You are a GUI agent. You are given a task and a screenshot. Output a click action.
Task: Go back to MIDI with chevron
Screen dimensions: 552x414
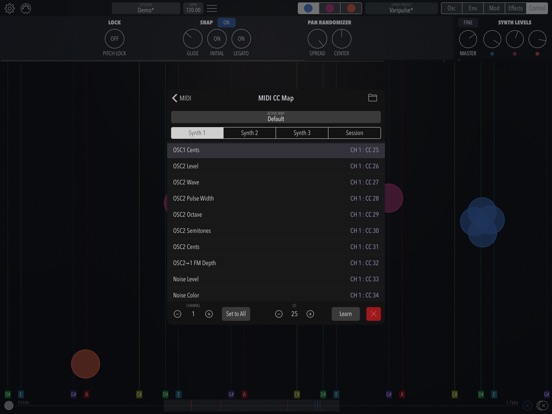[182, 98]
